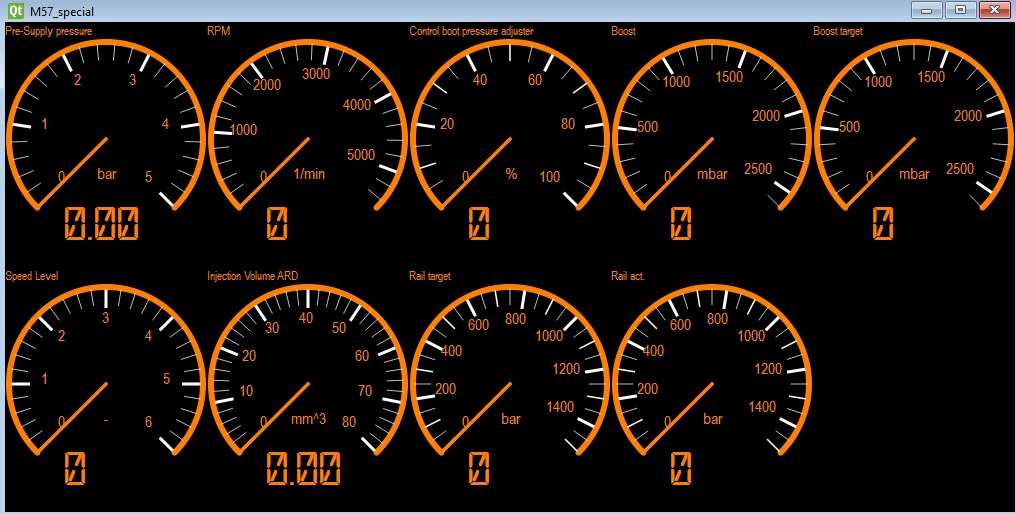Image resolution: width=1016 pixels, height=513 pixels.
Task: Click the Qt icon in the title bar
Action: [x=14, y=11]
